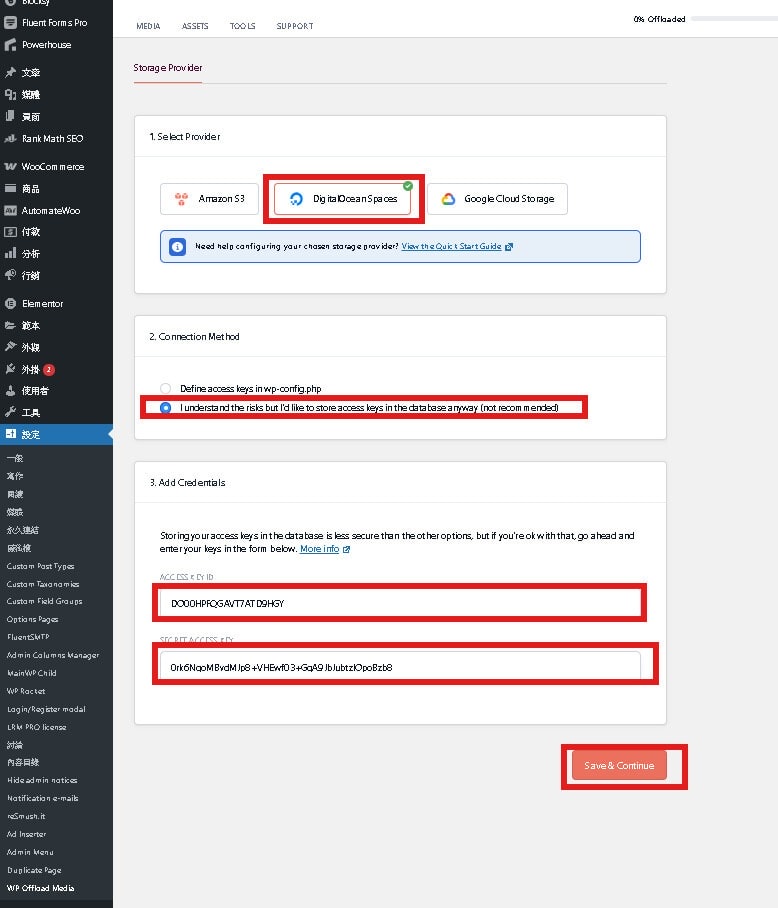
Task: Click the Powerhouse sidebar icon
Action: (x=10, y=45)
